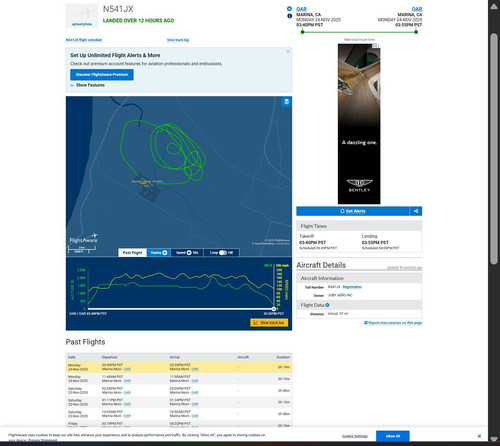
Task: Click the blue settings icon beside OAR
Action: [x=289, y=9]
